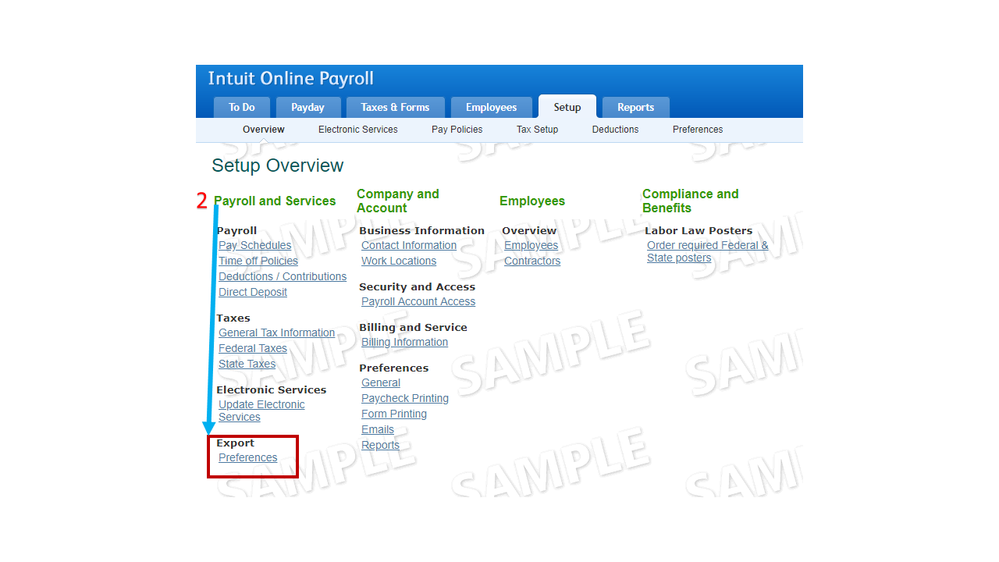Screen dimensions: 999x562
Task: Open Deductions in the sub-menu bar
Action: (615, 129)
